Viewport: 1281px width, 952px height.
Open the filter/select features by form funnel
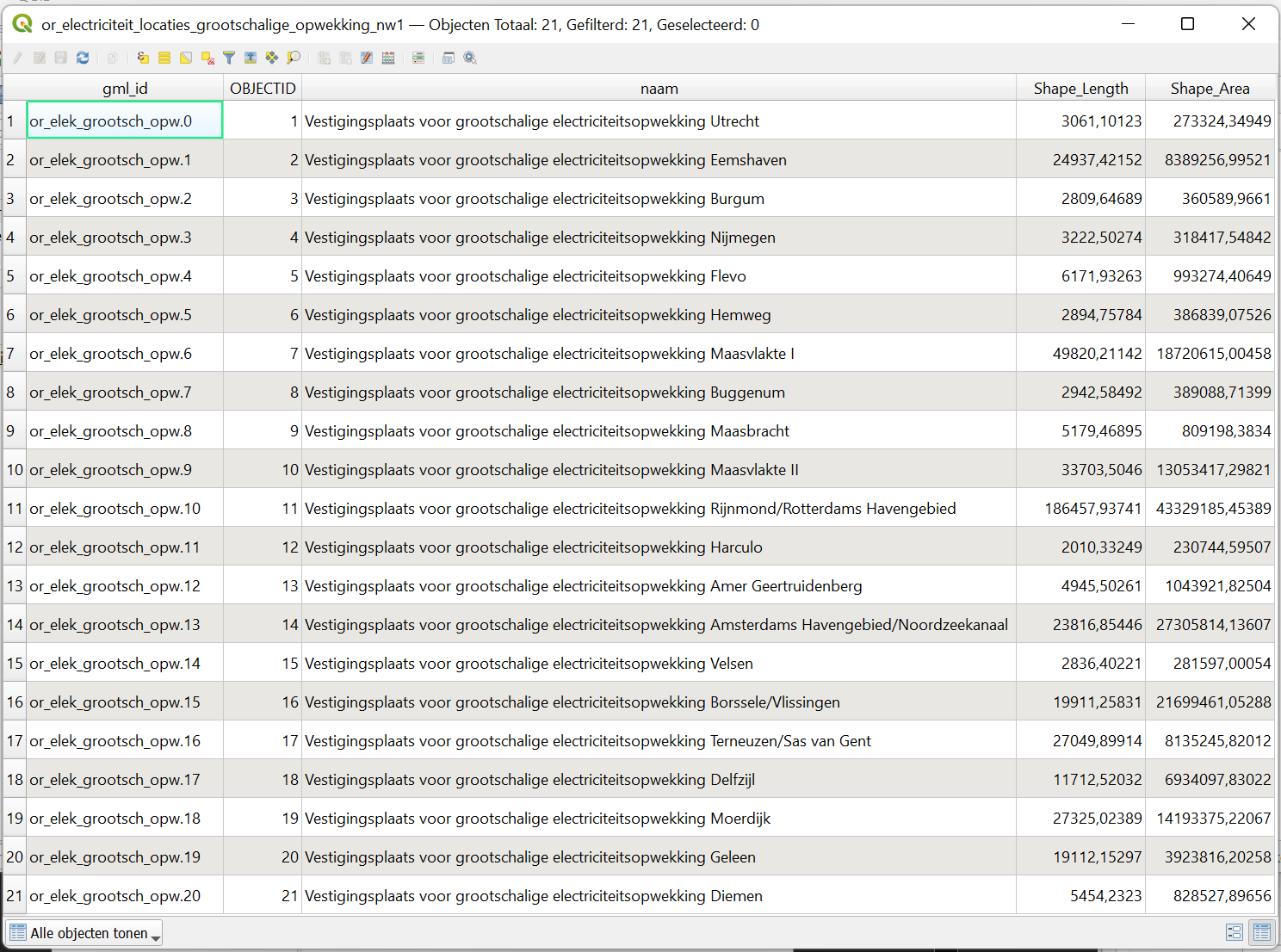point(229,58)
